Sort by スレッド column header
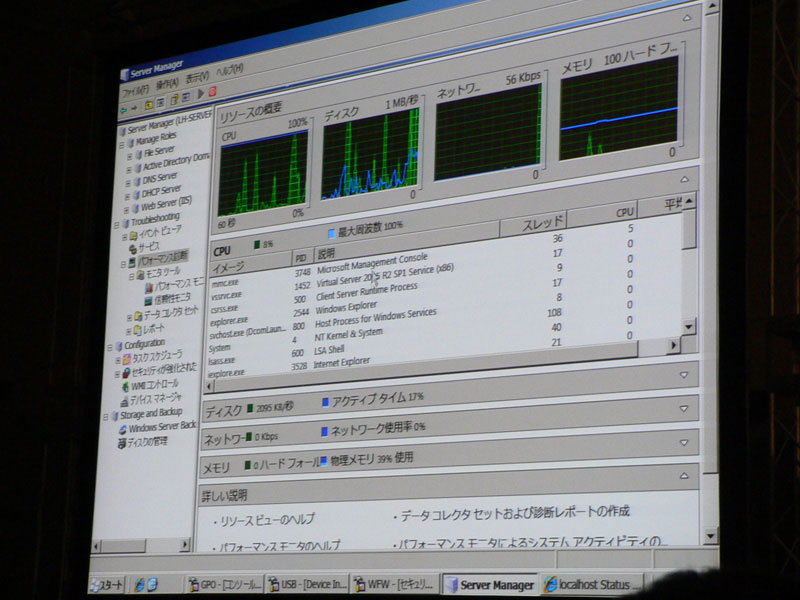The width and height of the screenshot is (800, 600). coord(534,225)
